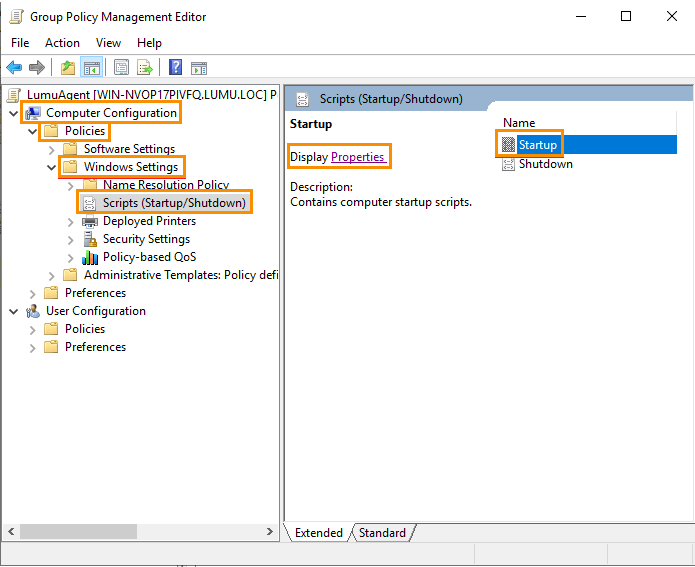Click the User Configuration person icon
Image resolution: width=695 pixels, height=567 pixels.
(33, 311)
